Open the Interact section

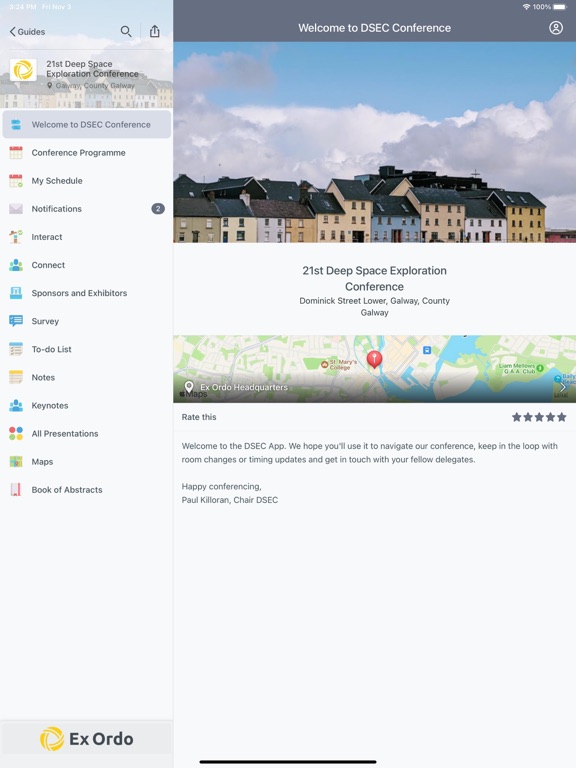(x=87, y=237)
